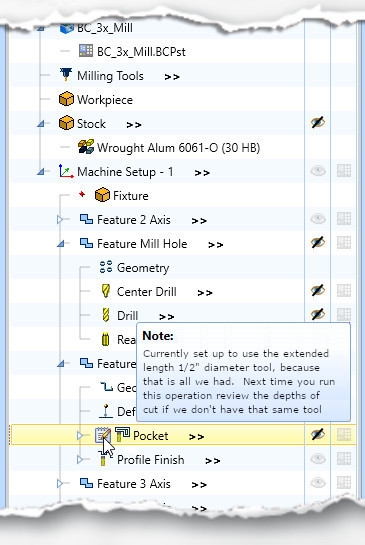Toggle Profile Finish visibility eye

[318, 459]
